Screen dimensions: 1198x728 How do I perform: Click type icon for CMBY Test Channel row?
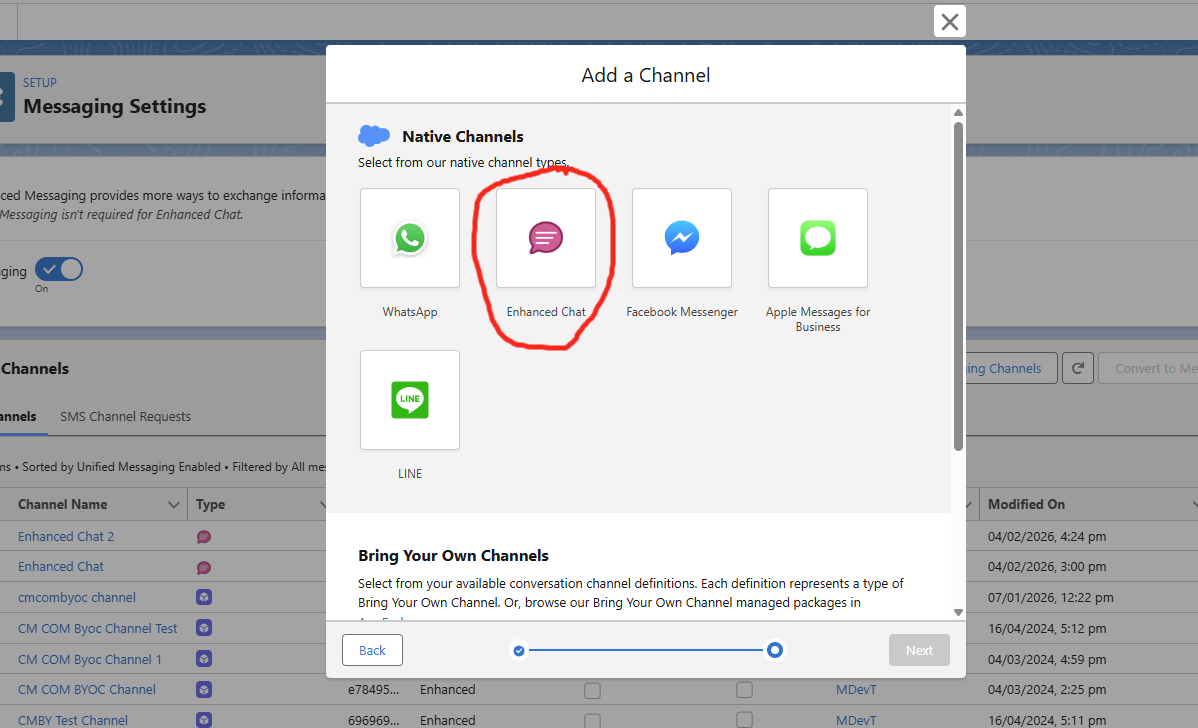(x=204, y=720)
